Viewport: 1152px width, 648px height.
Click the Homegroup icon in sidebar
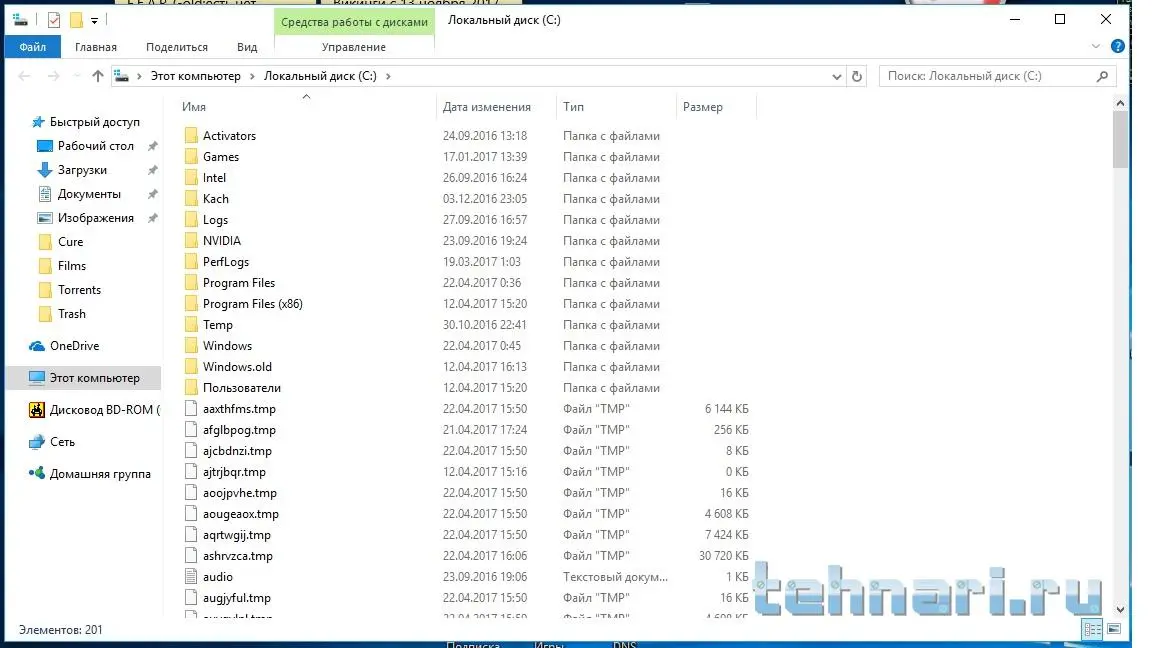tap(37, 473)
